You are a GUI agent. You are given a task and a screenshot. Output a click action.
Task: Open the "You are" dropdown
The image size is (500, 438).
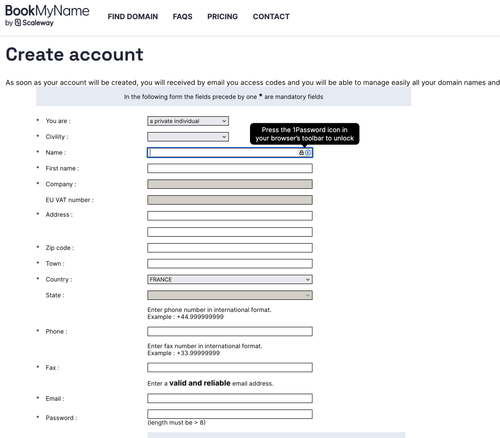[188, 121]
